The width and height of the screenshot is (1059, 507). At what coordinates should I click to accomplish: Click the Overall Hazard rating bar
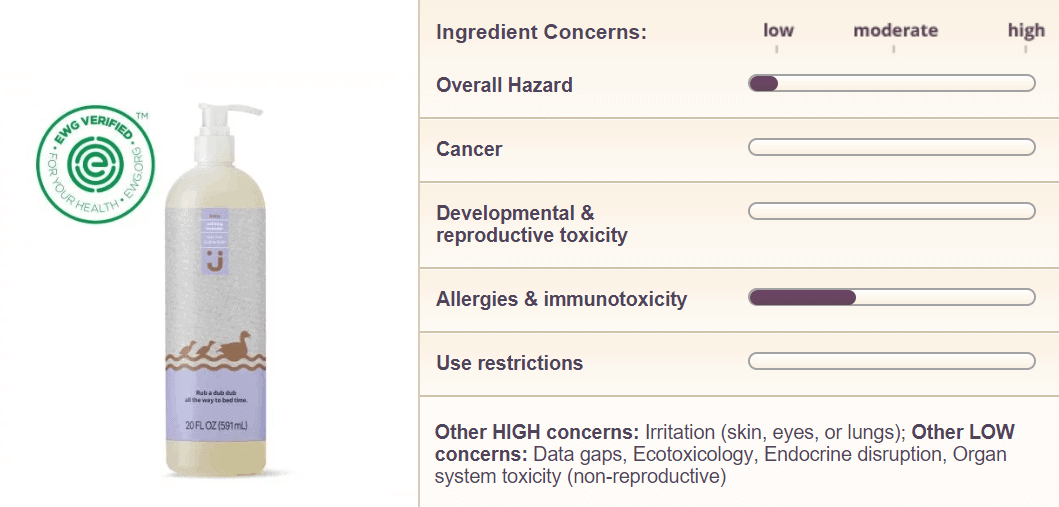[x=892, y=84]
